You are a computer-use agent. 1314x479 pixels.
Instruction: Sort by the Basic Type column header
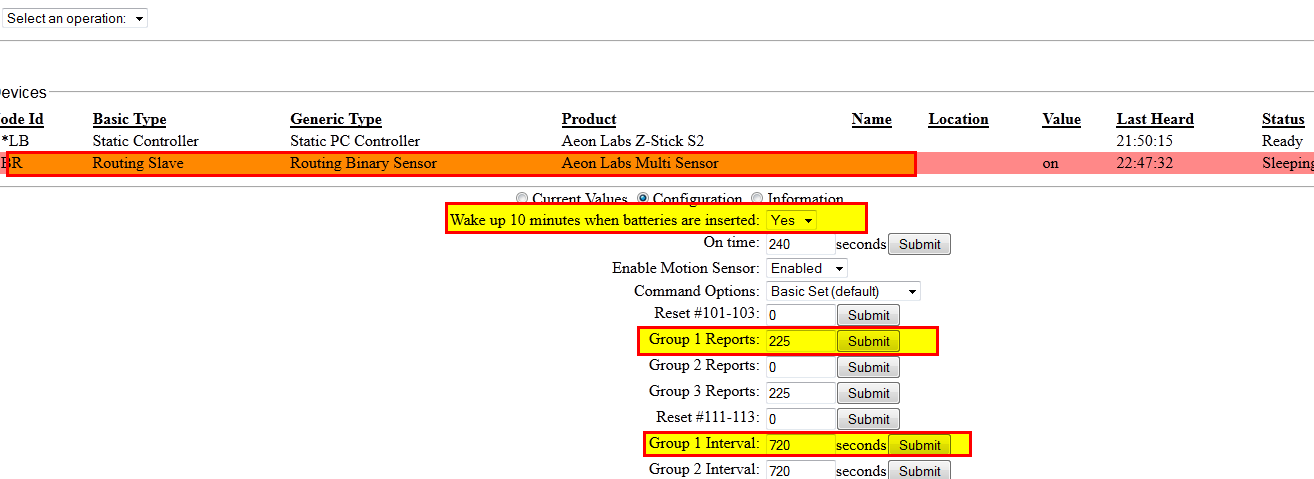click(x=130, y=119)
